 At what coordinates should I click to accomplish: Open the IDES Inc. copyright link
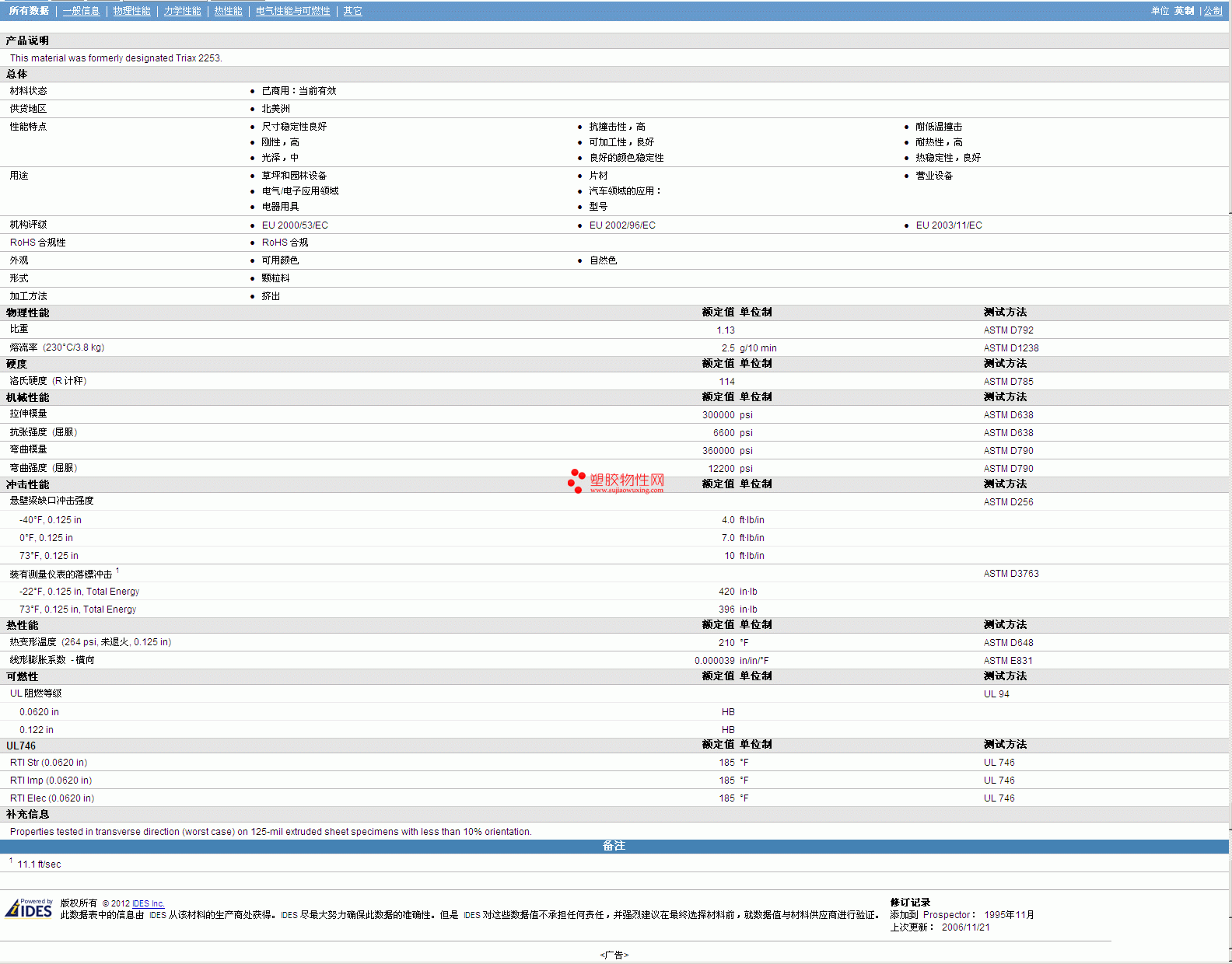[149, 903]
